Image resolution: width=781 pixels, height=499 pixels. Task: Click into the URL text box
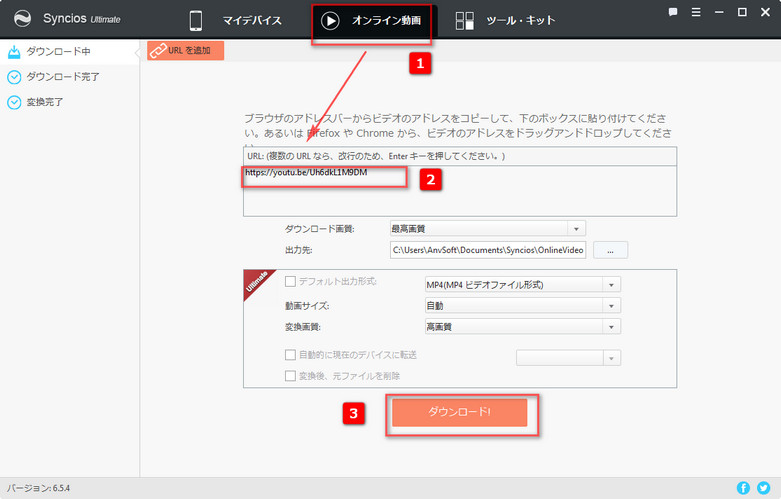coord(460,191)
